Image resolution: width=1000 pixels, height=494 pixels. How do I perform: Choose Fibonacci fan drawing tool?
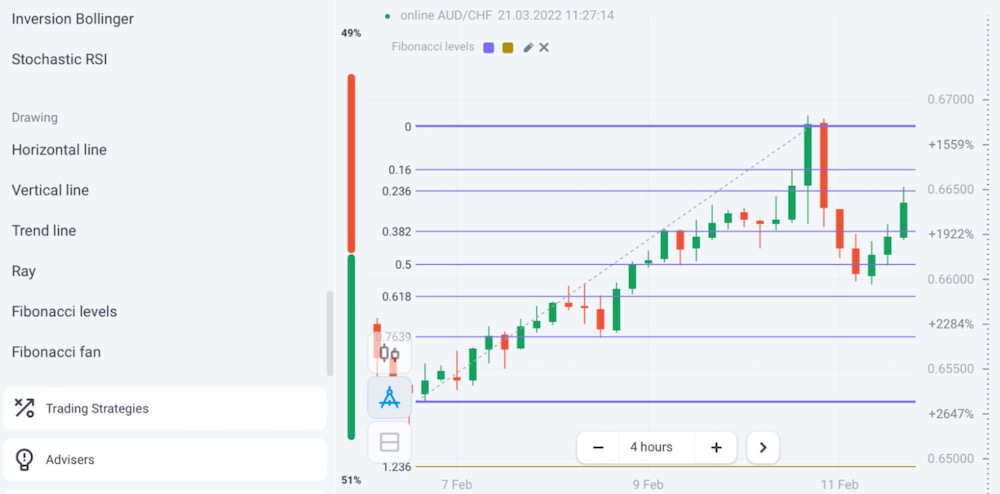click(x=56, y=352)
